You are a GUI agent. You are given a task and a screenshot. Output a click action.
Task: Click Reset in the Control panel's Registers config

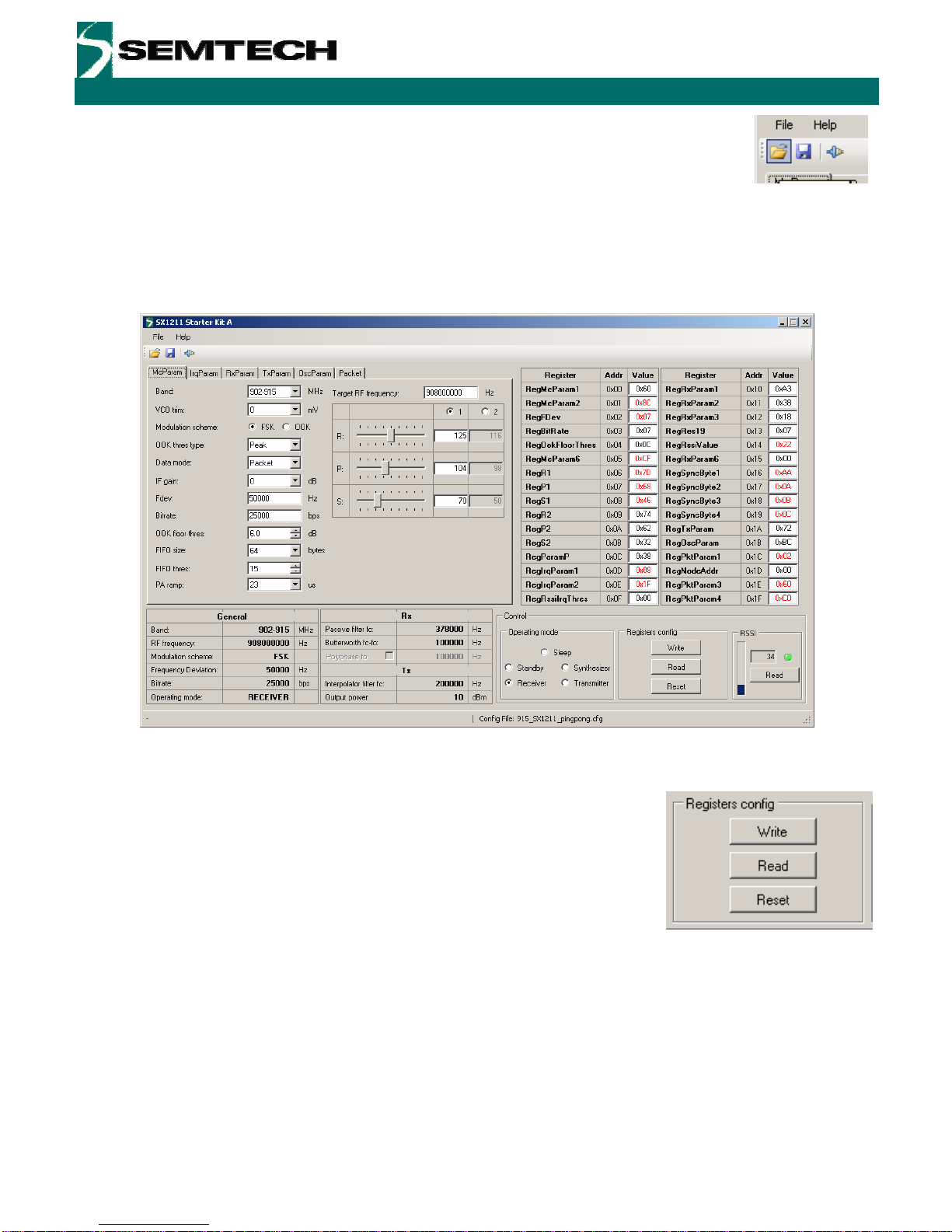[x=676, y=686]
